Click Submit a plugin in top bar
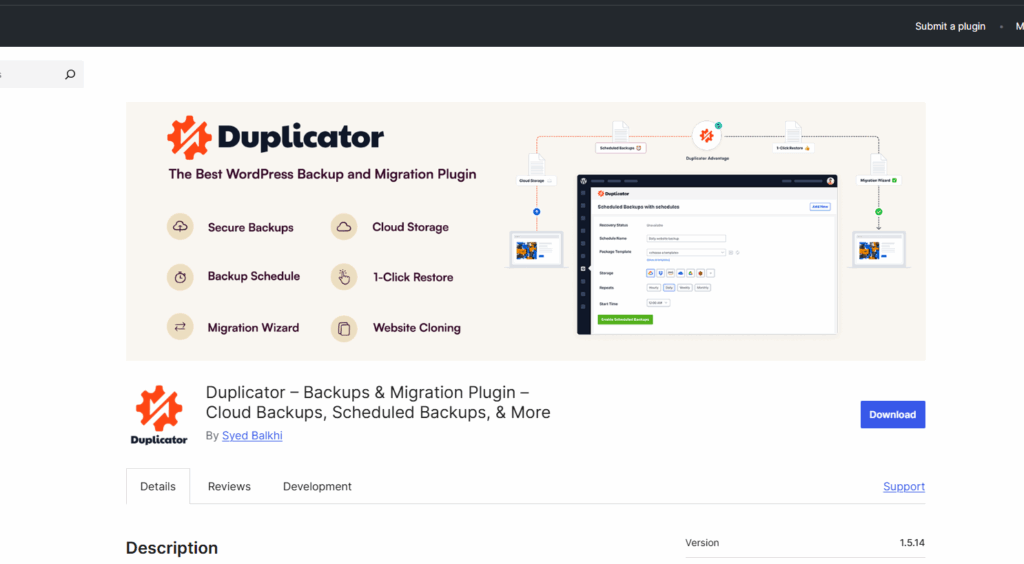This screenshot has width=1024, height=564. [950, 26]
